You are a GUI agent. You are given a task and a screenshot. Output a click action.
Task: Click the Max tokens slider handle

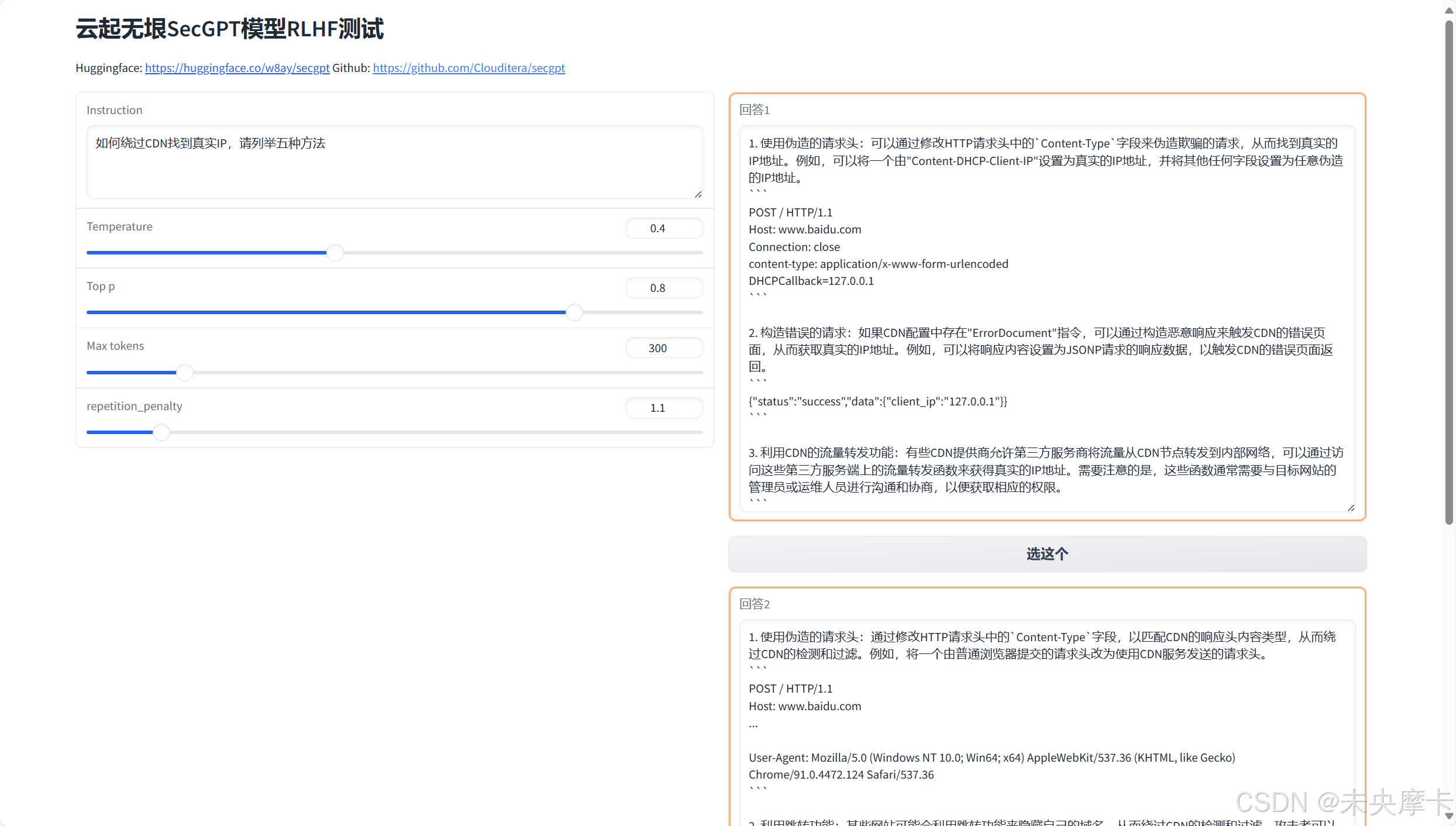(185, 372)
